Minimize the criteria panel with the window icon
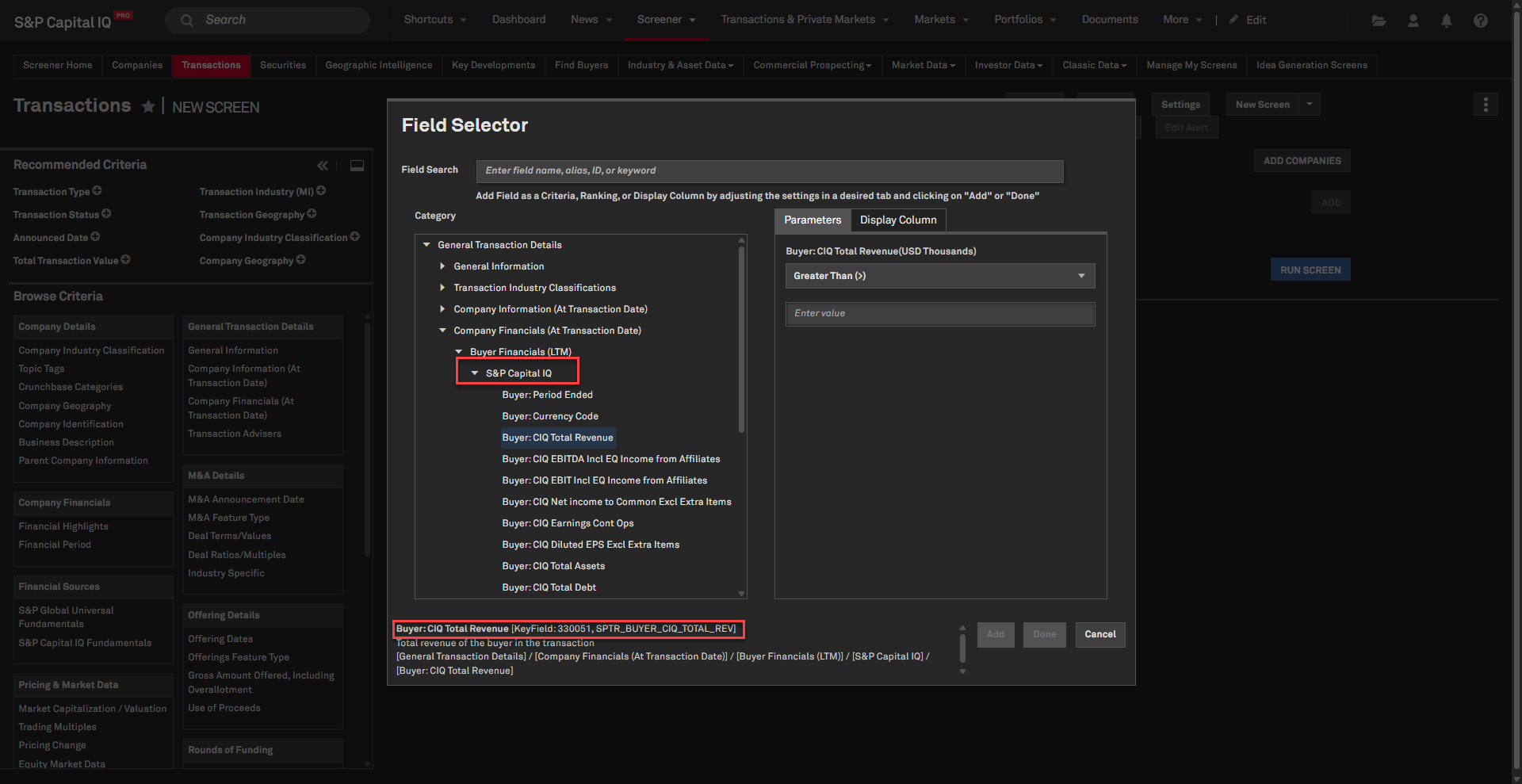The height and width of the screenshot is (784, 1522). (358, 166)
